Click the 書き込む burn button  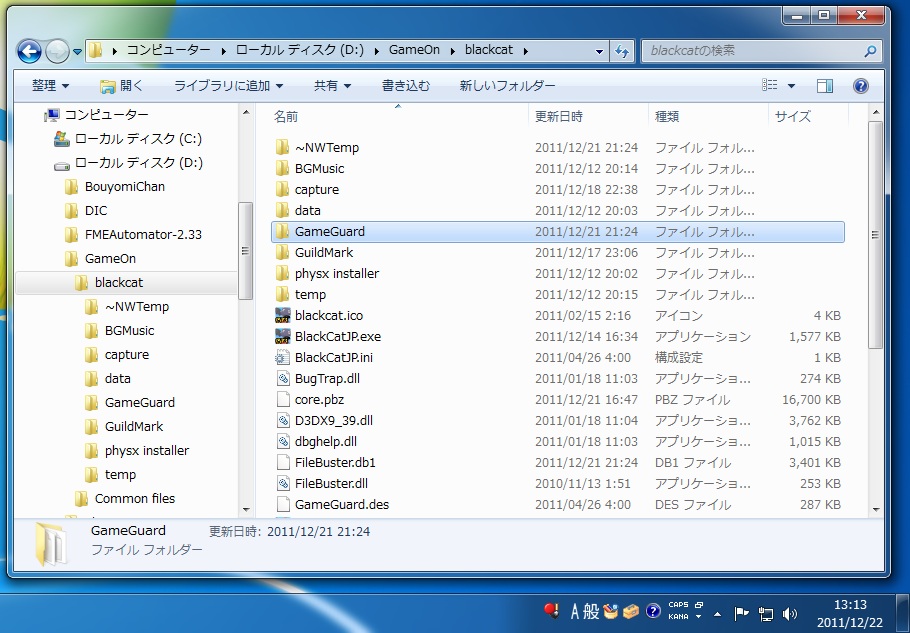click(406, 86)
